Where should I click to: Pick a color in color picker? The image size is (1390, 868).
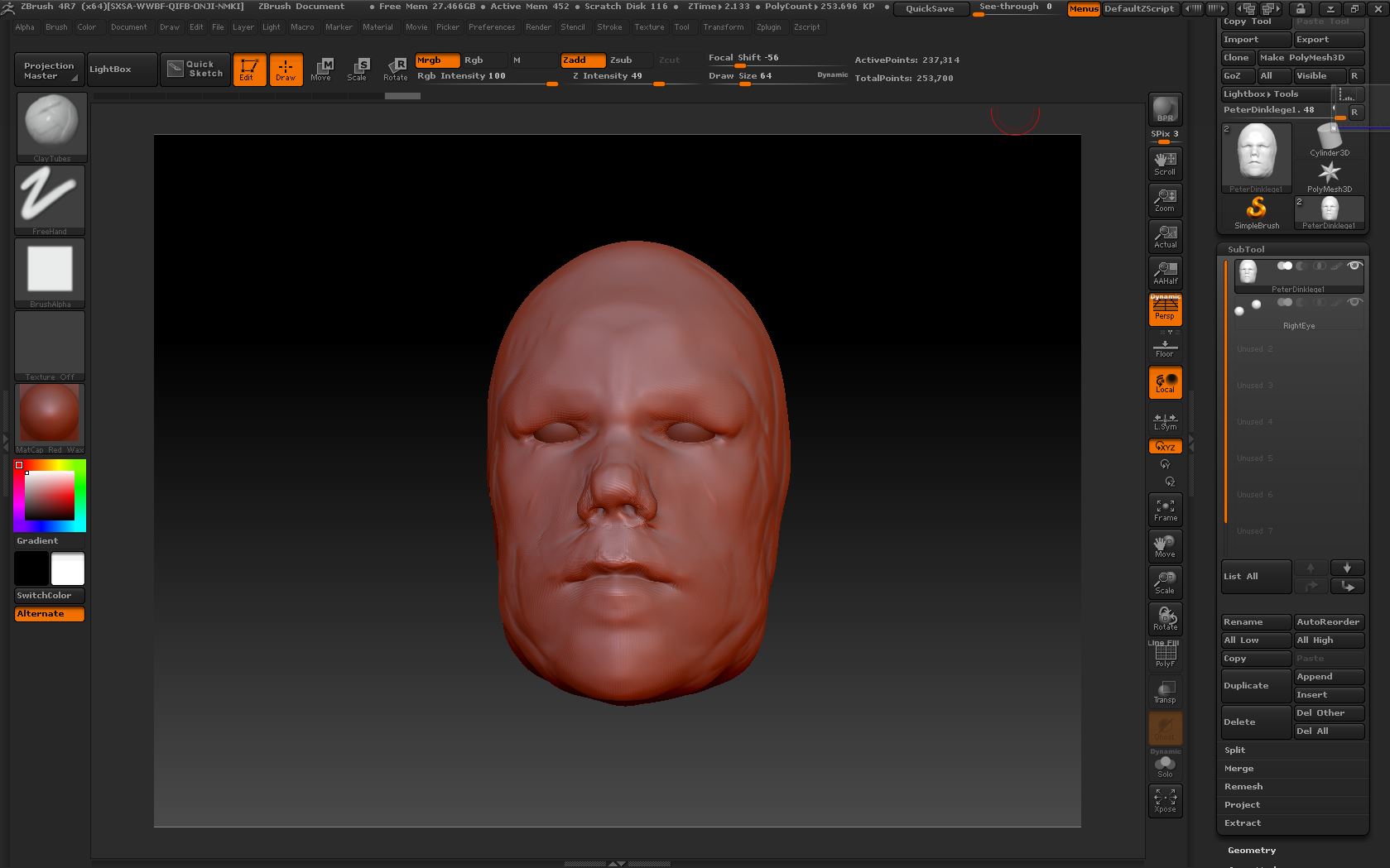click(x=50, y=495)
